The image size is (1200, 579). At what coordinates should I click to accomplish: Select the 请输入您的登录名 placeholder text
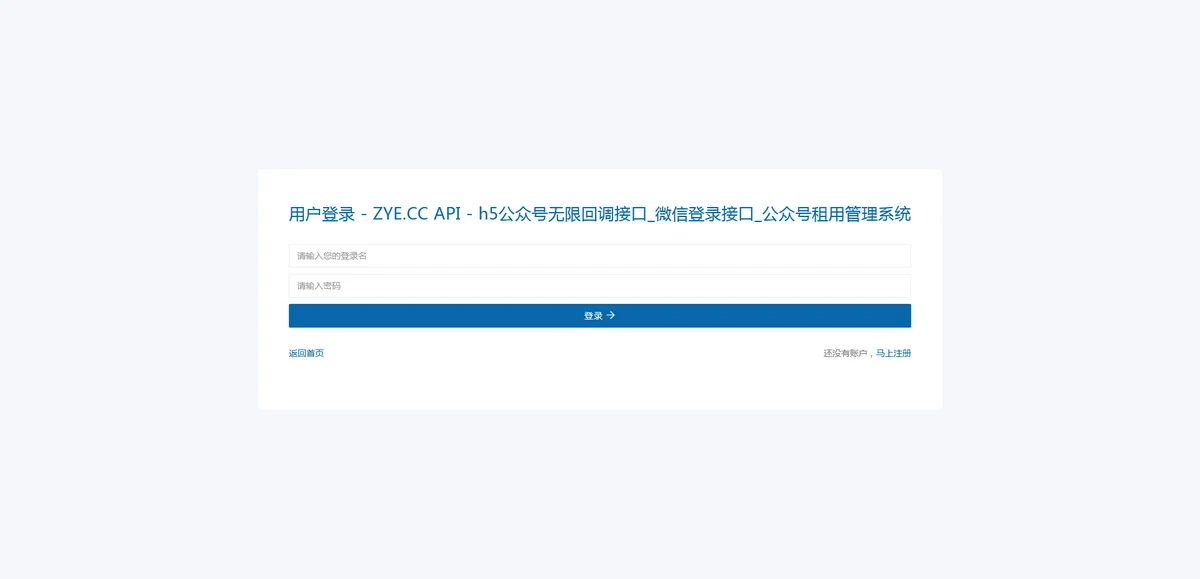332,256
